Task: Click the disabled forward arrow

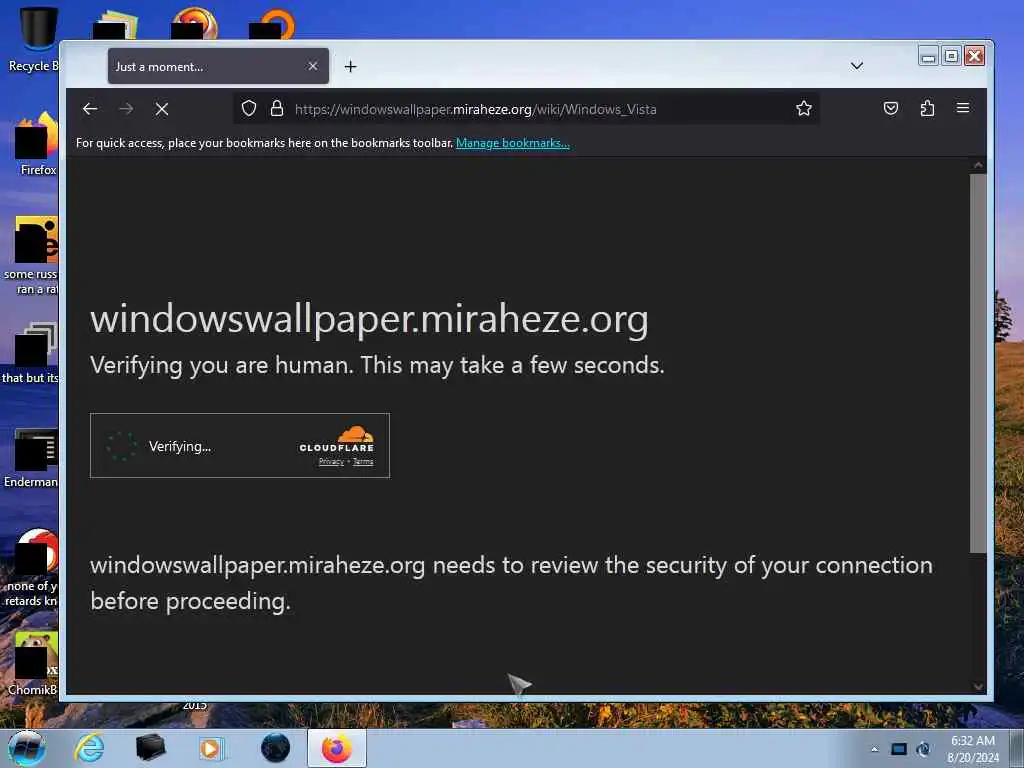Action: [x=126, y=109]
